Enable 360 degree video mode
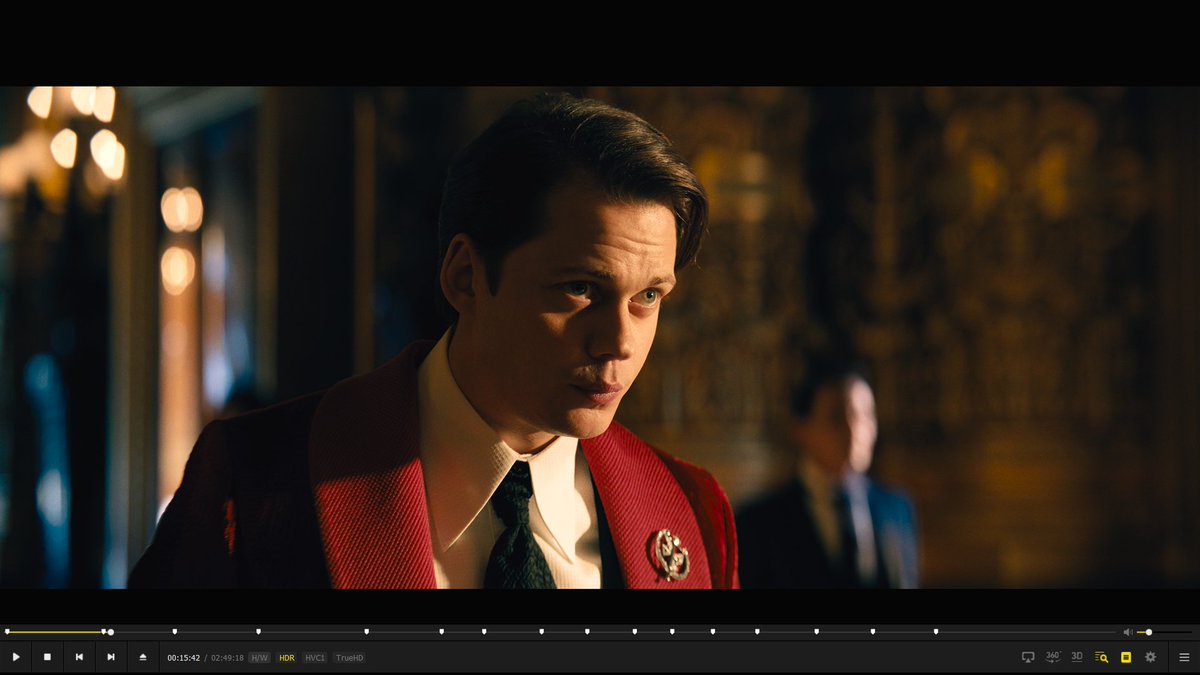This screenshot has width=1200, height=675. point(1053,657)
